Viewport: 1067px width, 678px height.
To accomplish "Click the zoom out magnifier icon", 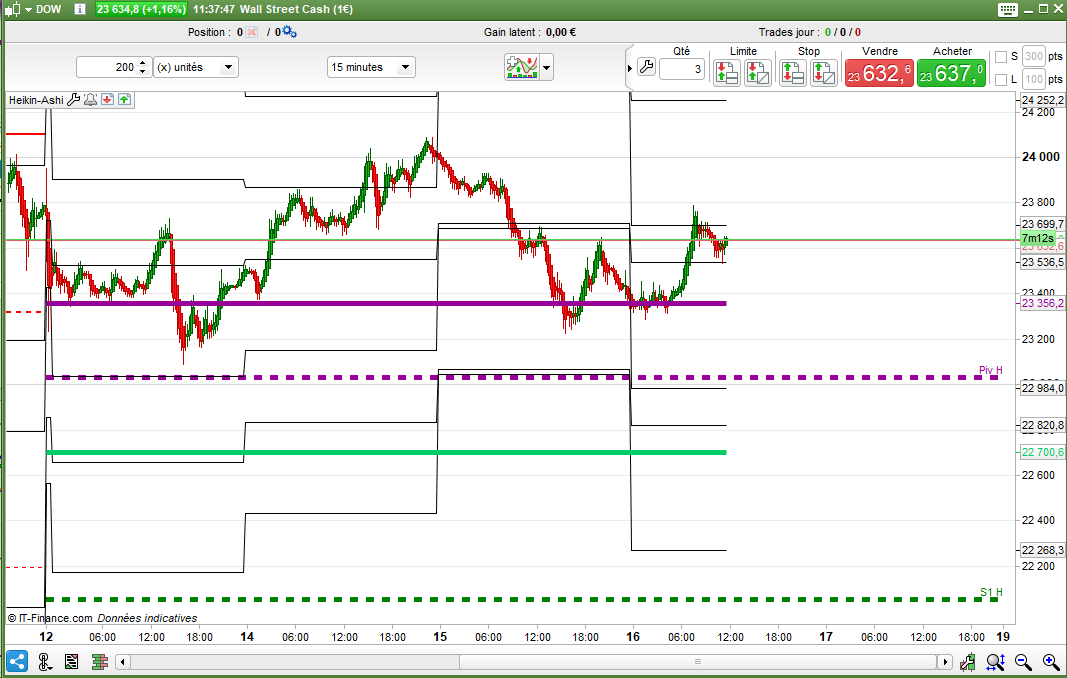I will click(x=1022, y=661).
